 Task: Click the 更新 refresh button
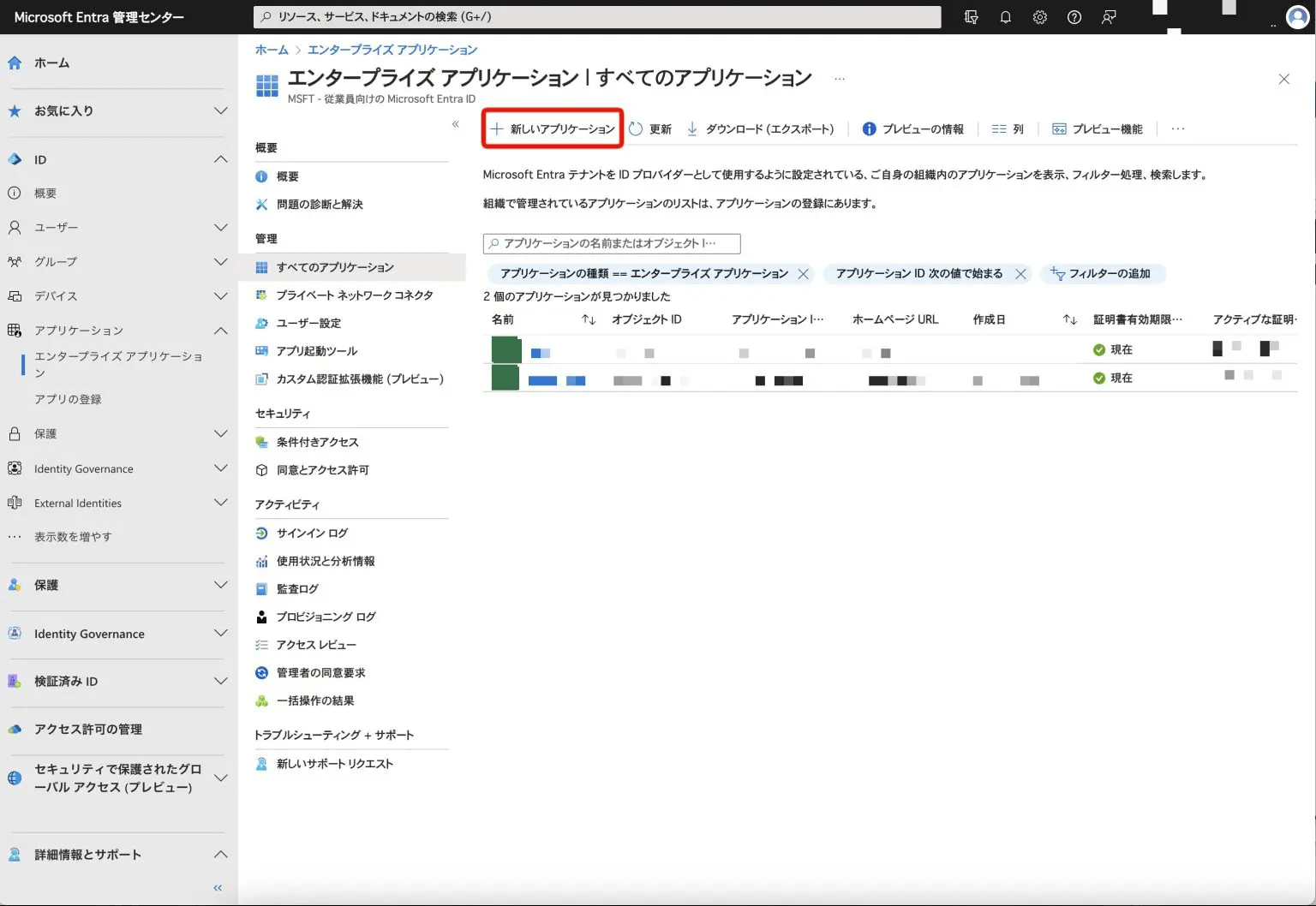(650, 129)
